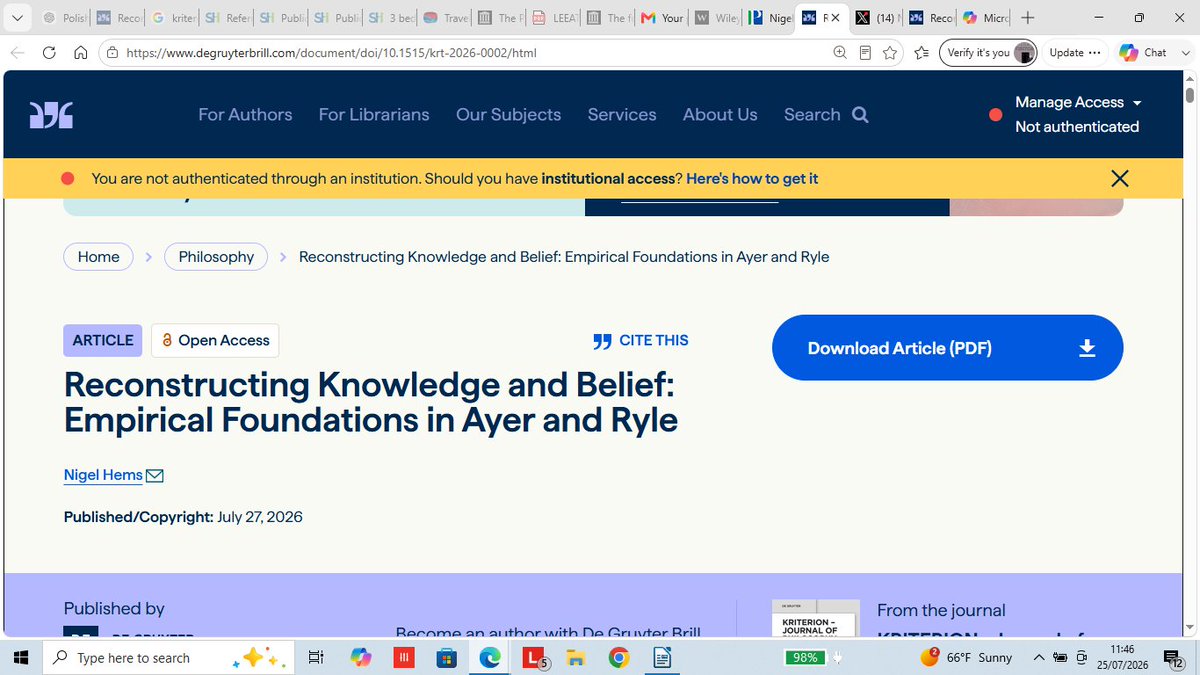
Task: Click the 98% battery indicator
Action: [x=806, y=657]
